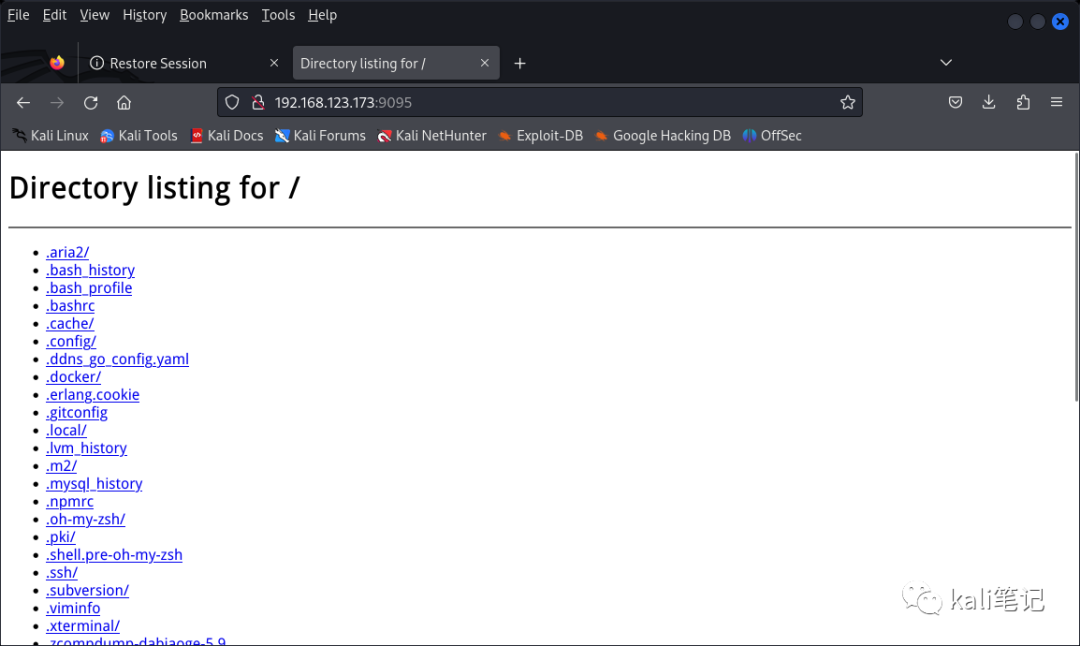Open the .bash_history file link

pos(90,270)
